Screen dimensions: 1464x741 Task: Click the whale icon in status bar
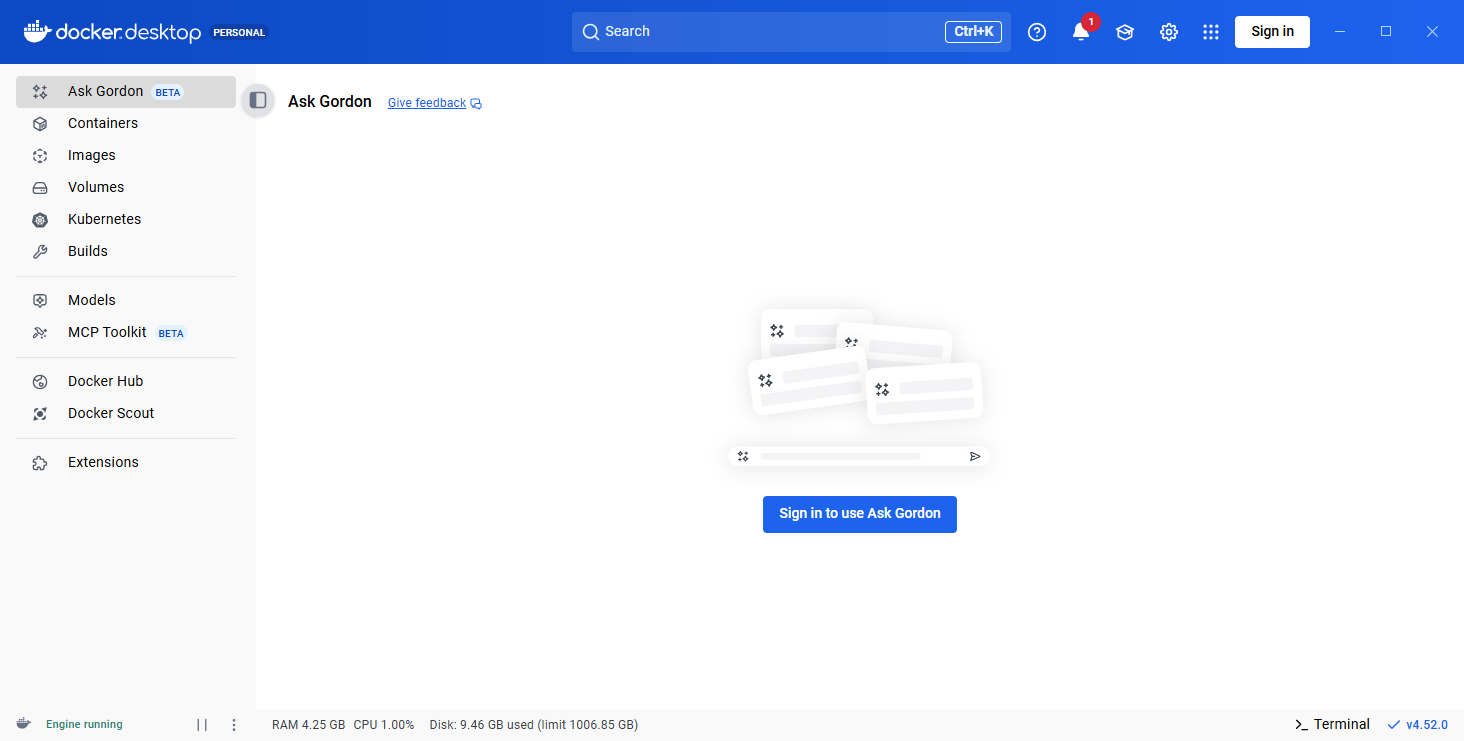23,724
